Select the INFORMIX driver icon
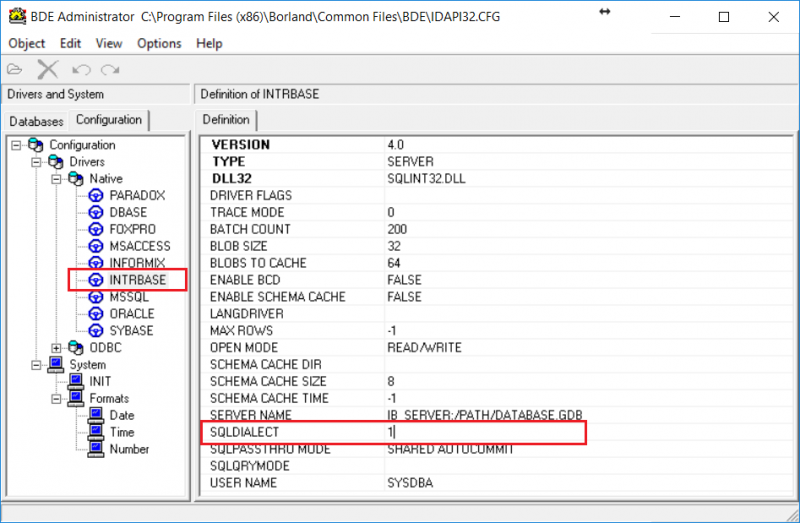 [x=95, y=263]
